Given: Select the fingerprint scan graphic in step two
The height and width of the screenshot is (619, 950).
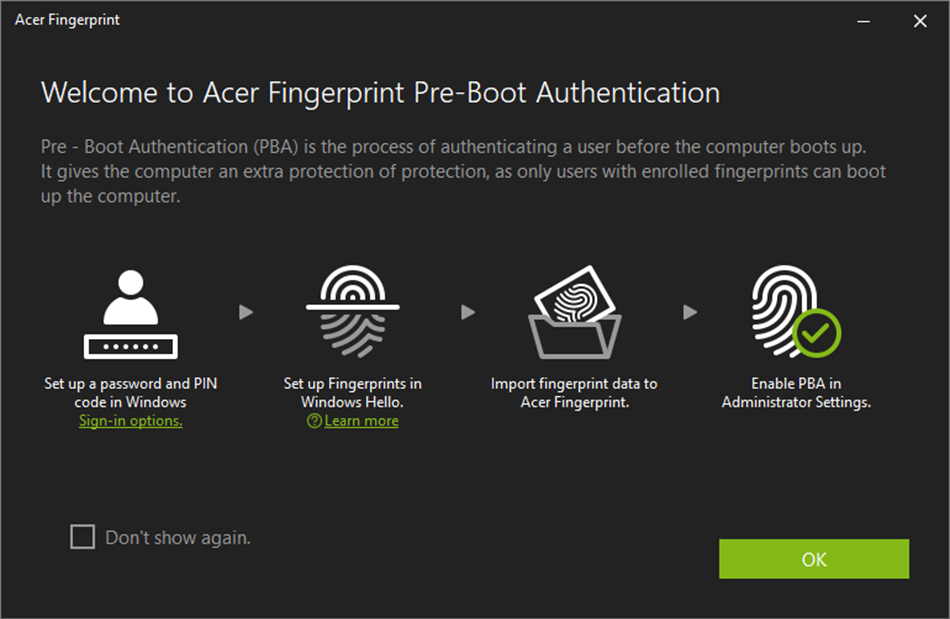Looking at the screenshot, I should point(351,312).
